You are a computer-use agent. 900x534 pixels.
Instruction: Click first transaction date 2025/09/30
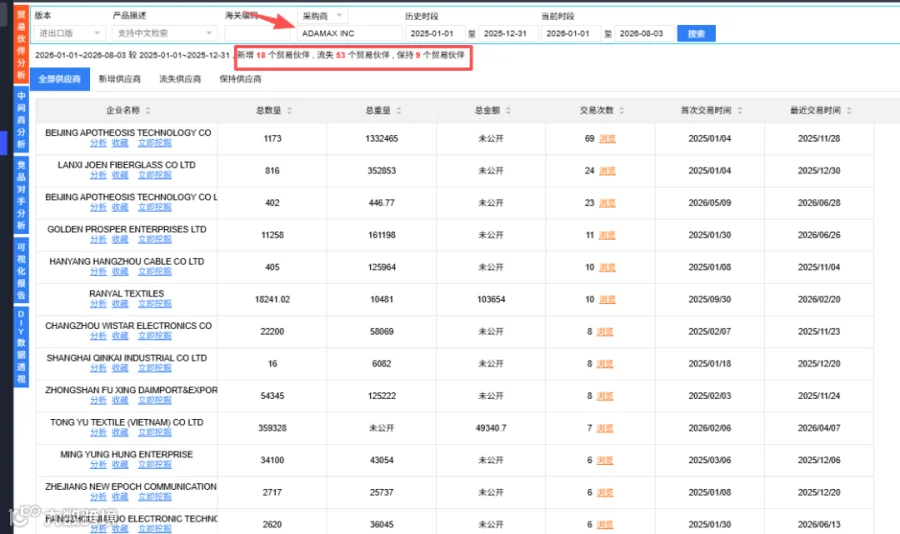(x=709, y=299)
